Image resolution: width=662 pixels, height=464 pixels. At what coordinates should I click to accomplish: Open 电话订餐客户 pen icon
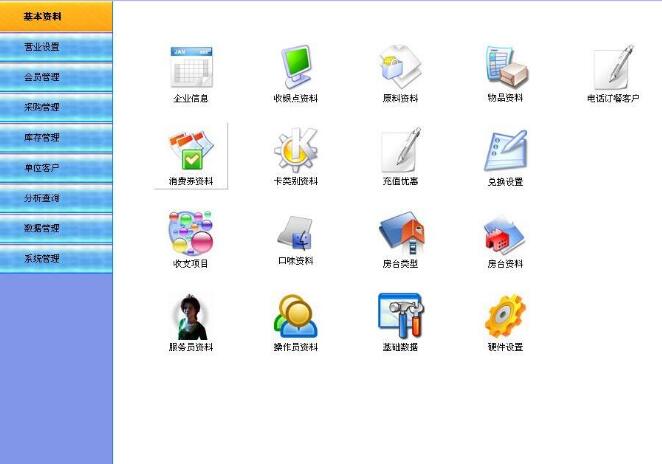tap(613, 68)
